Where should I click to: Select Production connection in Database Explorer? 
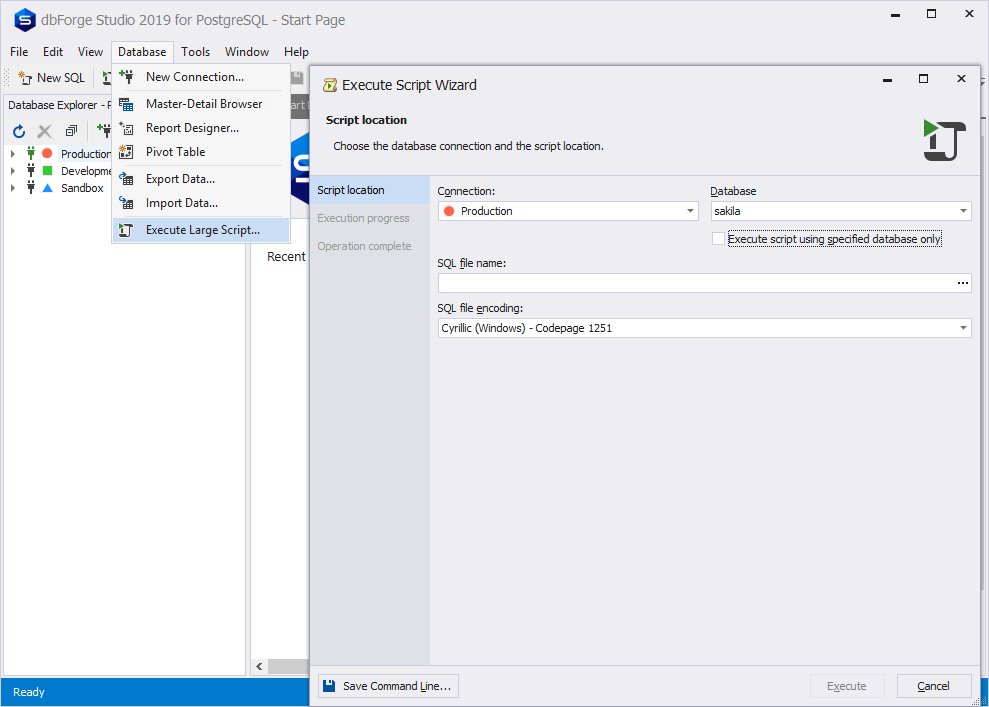(85, 154)
